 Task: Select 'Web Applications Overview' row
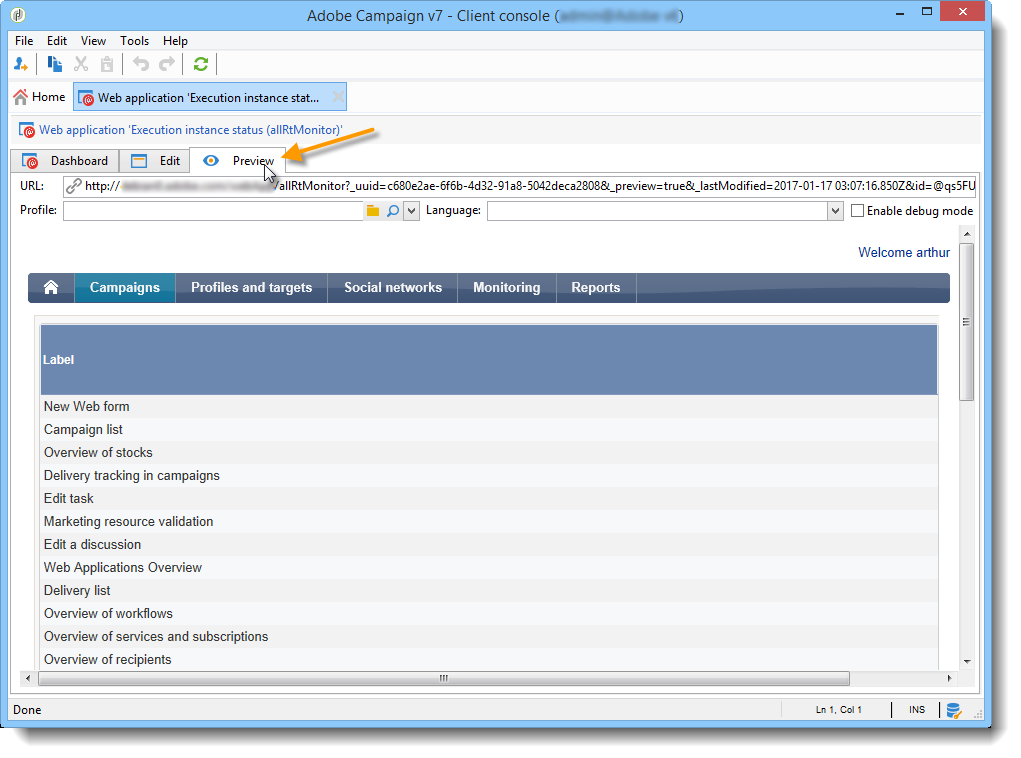click(489, 568)
